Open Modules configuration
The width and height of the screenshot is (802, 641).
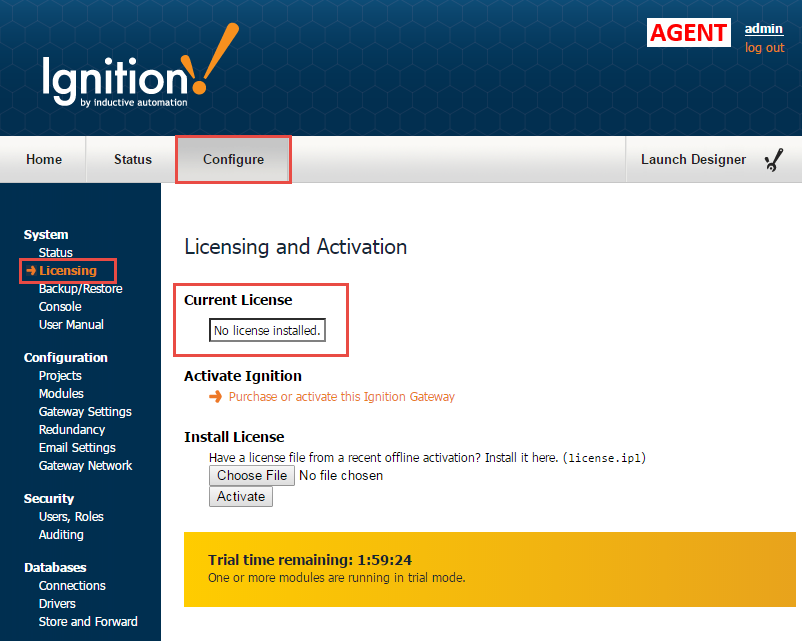61,393
